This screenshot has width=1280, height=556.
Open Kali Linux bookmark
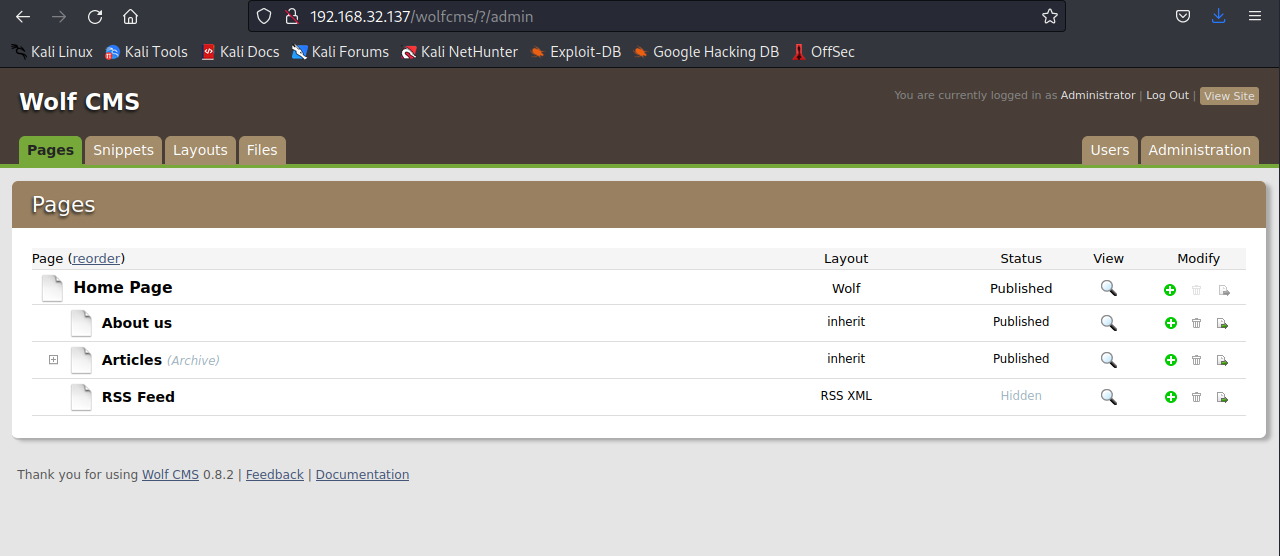(x=52, y=52)
